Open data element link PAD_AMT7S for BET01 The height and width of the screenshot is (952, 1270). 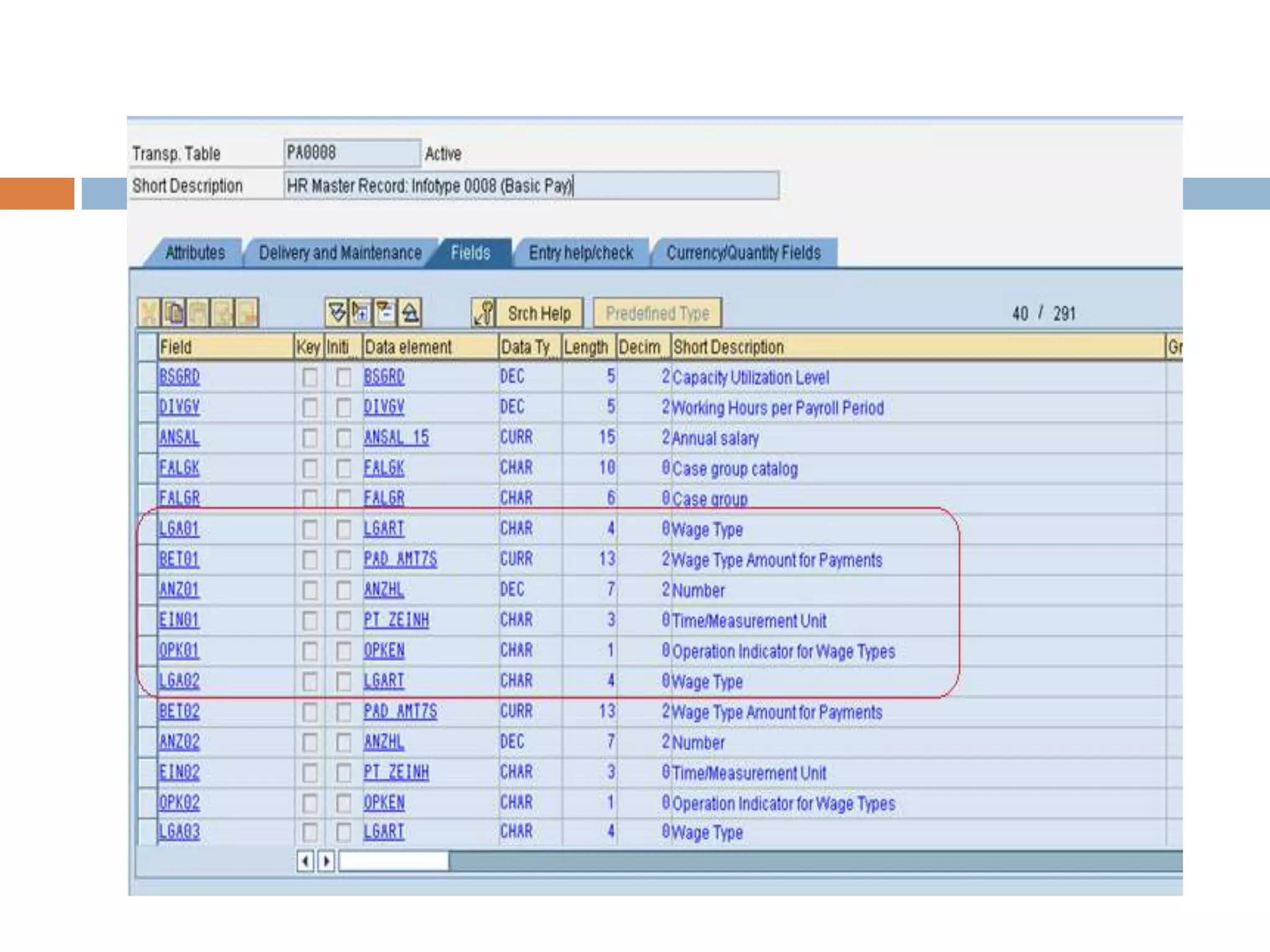[x=400, y=559]
